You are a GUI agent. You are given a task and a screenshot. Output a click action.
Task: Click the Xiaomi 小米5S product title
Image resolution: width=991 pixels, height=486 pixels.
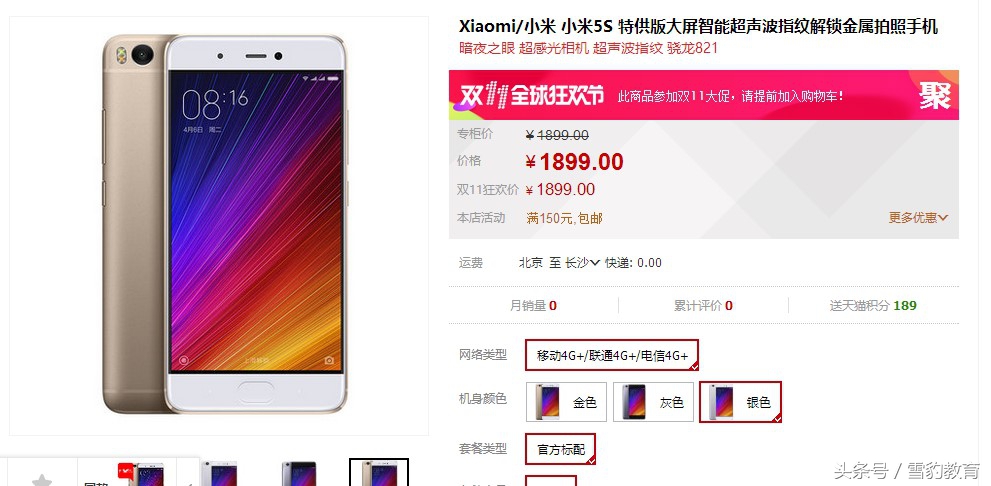click(698, 27)
